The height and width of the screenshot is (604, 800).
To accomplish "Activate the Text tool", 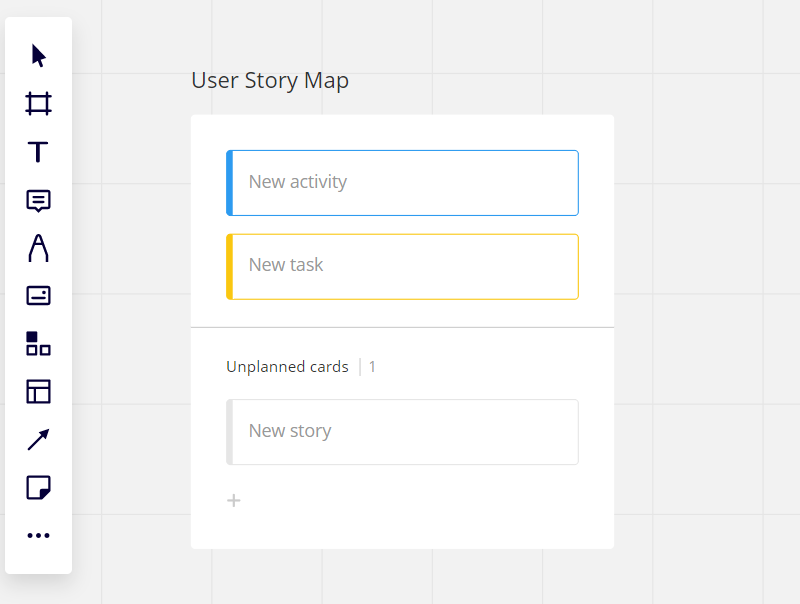I will click(38, 152).
